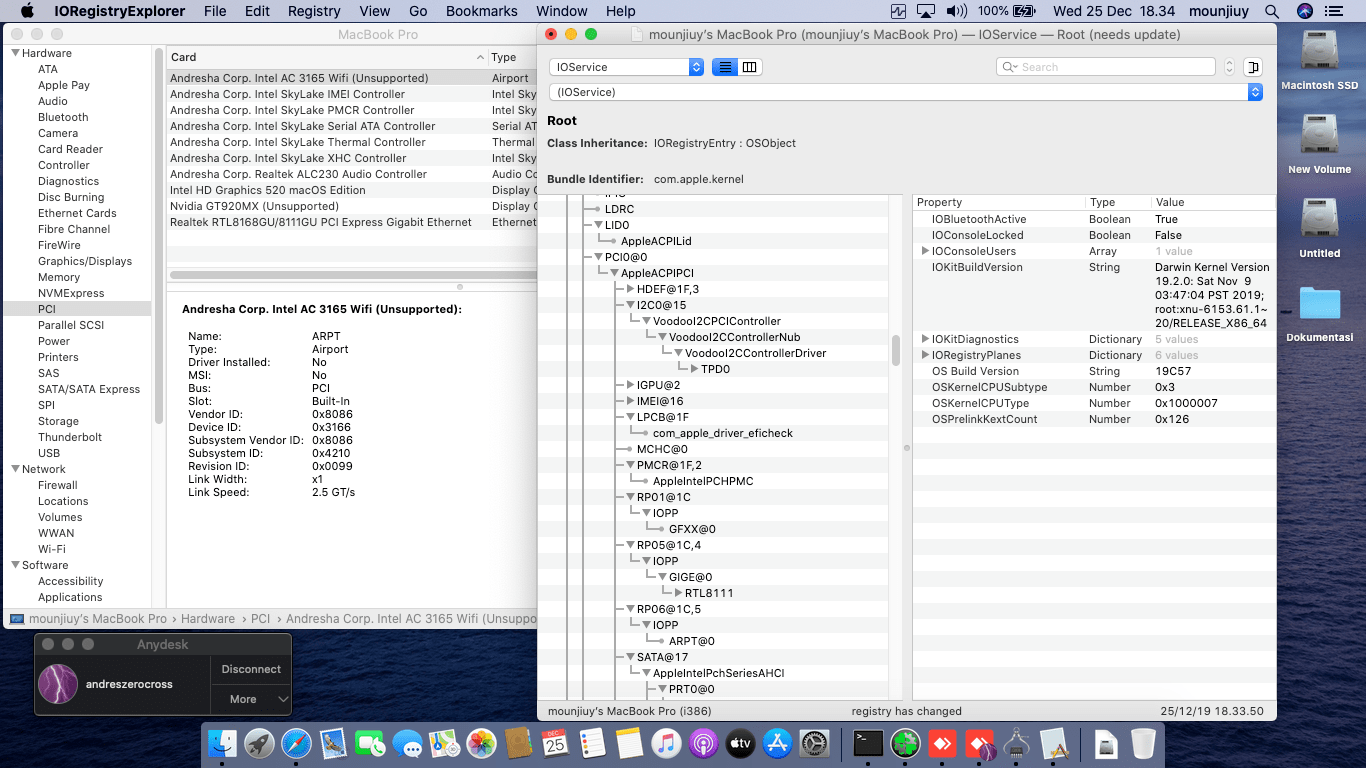Open the App Store from the Dock
Viewport: 1366px width, 768px height.
click(x=777, y=743)
